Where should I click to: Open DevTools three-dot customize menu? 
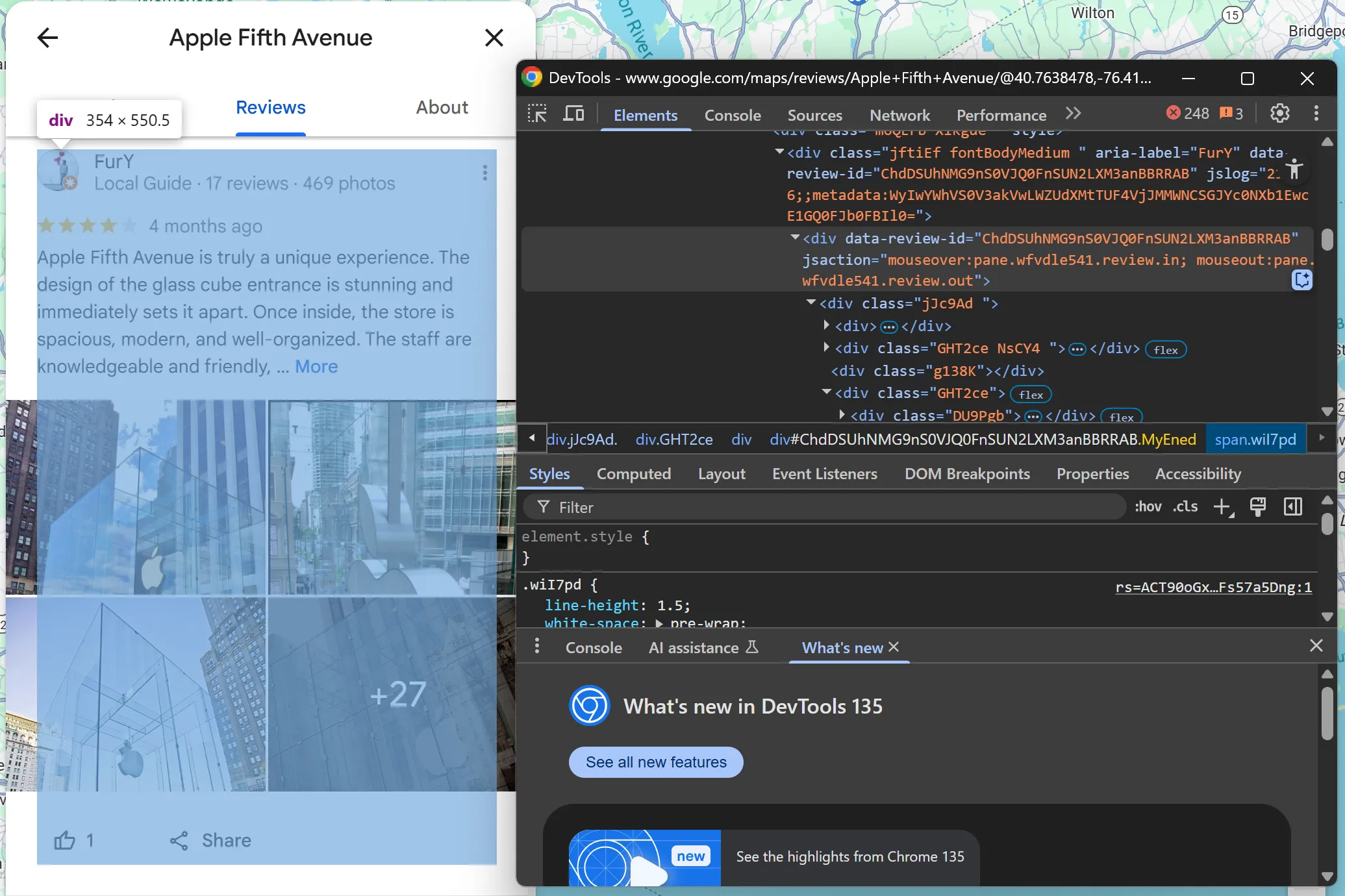pos(1316,114)
